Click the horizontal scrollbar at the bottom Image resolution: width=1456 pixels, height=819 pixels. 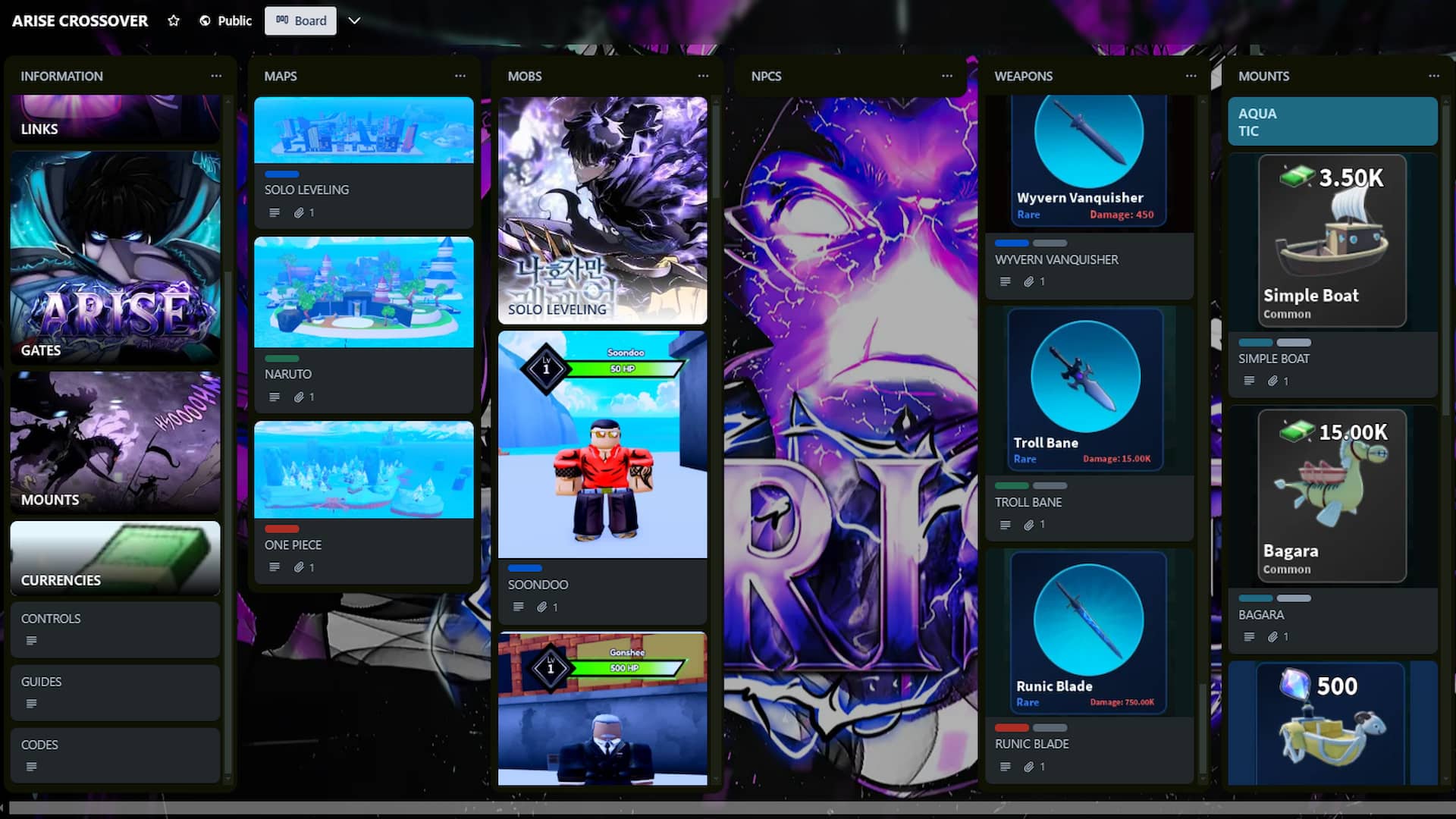(728, 808)
